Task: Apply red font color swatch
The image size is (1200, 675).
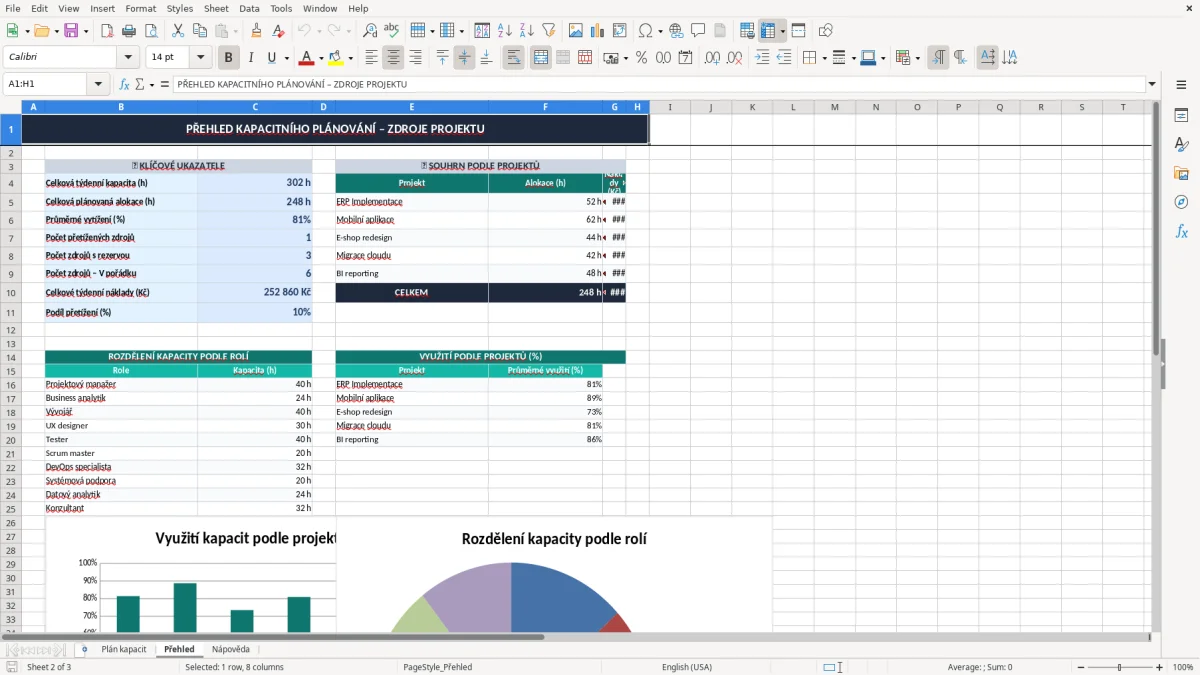Action: pos(307,58)
